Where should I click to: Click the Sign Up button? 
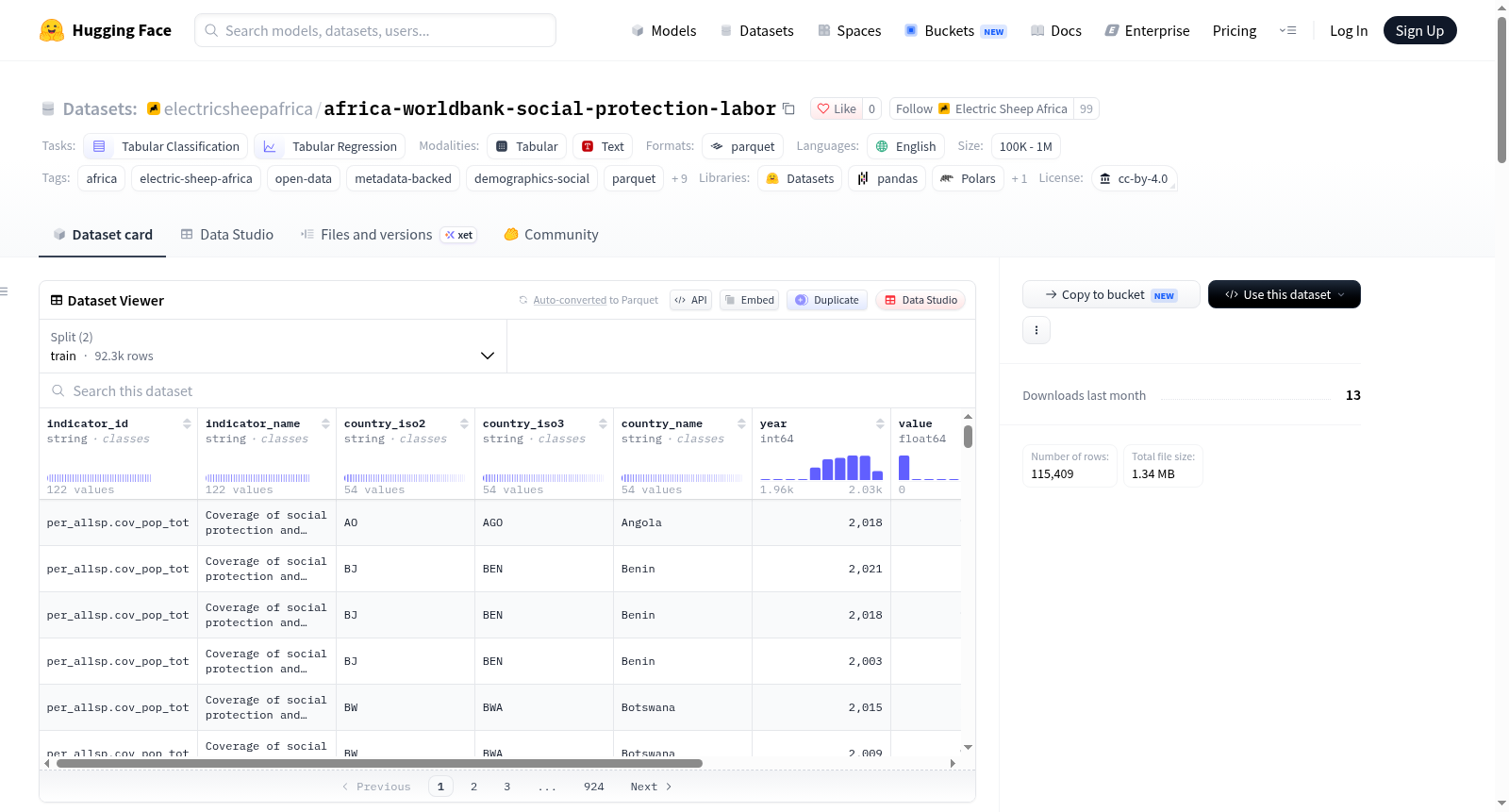(1419, 30)
